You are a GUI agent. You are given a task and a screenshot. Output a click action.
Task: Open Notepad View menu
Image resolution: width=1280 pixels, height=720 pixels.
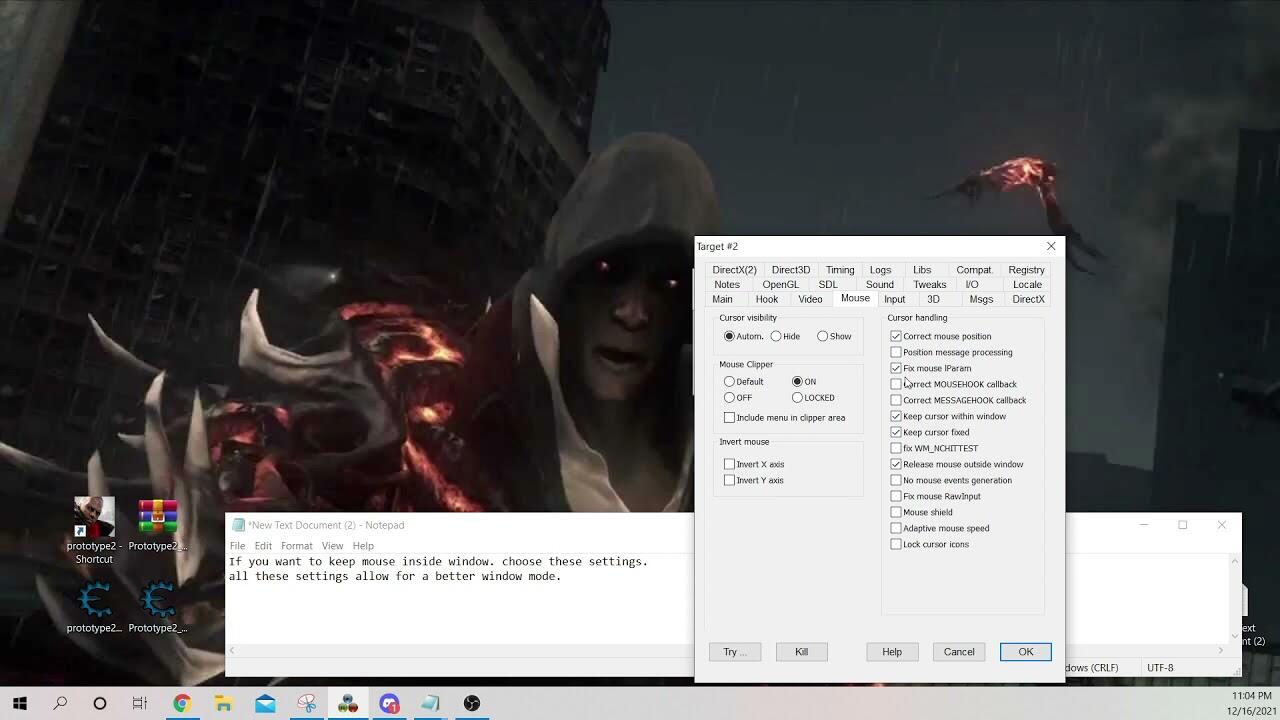[x=332, y=546]
